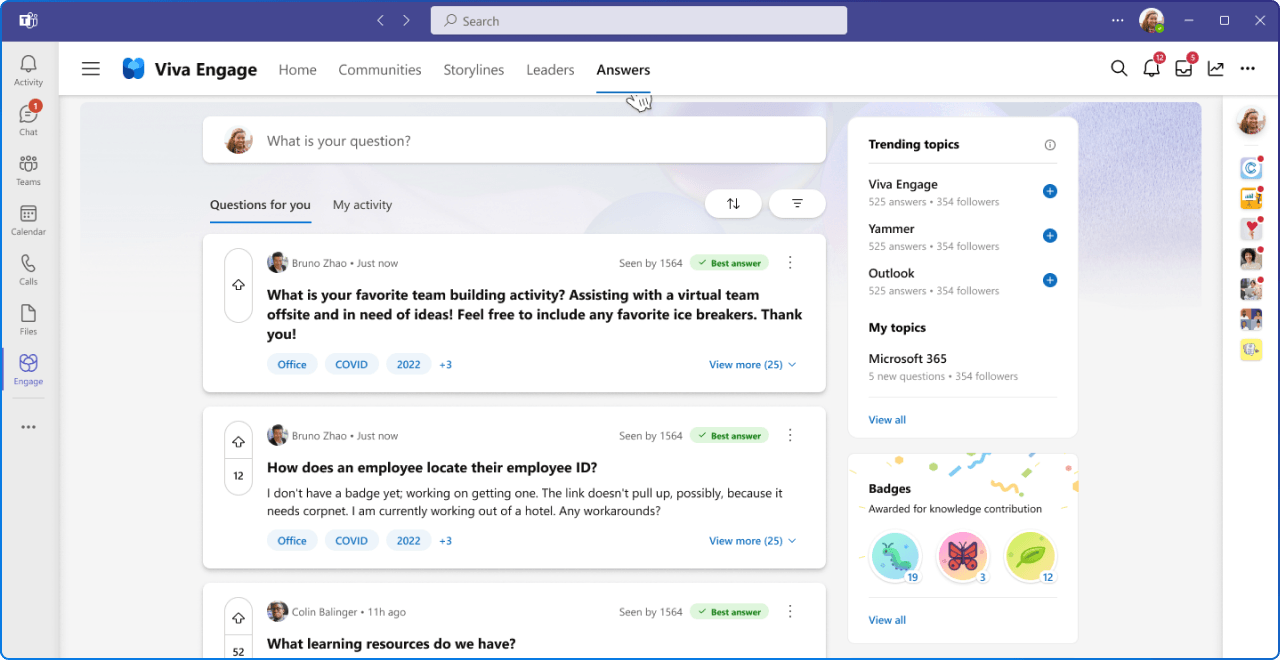Open Calls in the Teams sidebar
The height and width of the screenshot is (660, 1280).
pyautogui.click(x=28, y=269)
